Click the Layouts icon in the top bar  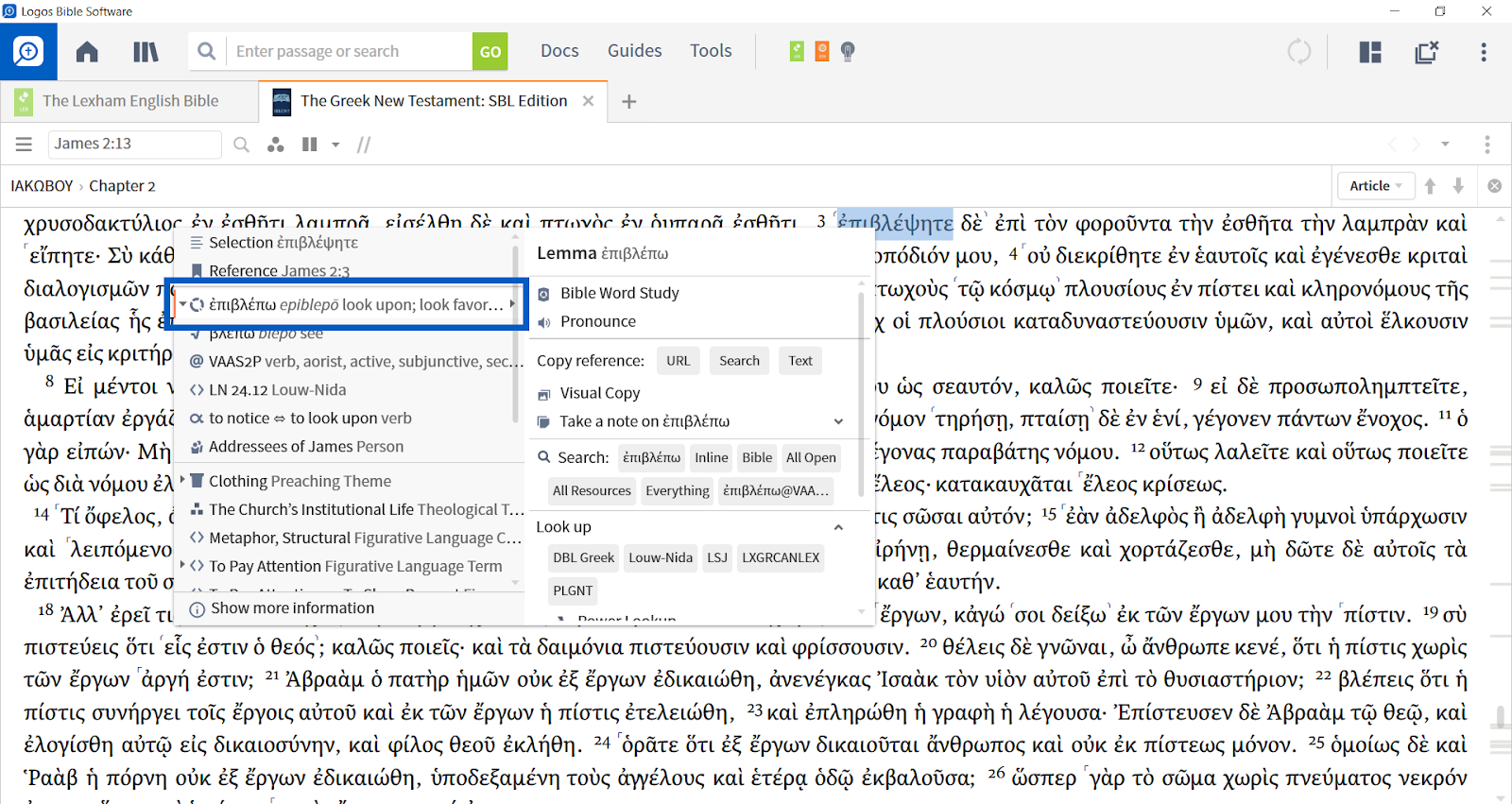[x=1370, y=52]
